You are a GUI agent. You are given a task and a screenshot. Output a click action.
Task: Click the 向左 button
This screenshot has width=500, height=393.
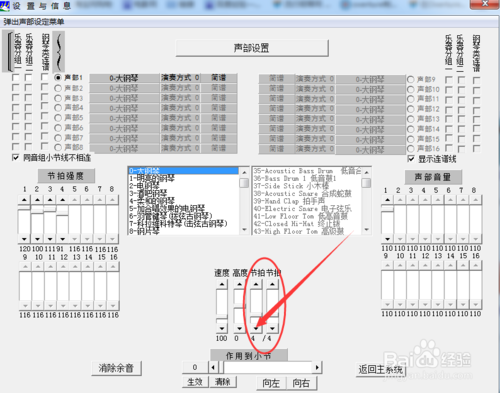click(271, 383)
